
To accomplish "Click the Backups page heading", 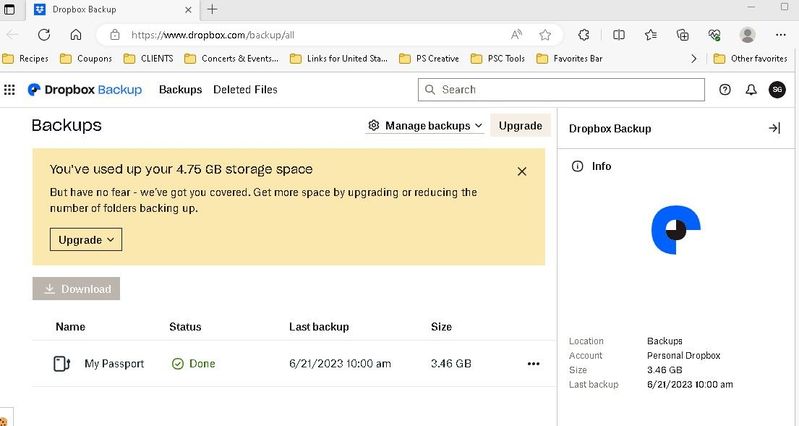I will pyautogui.click(x=66, y=125).
